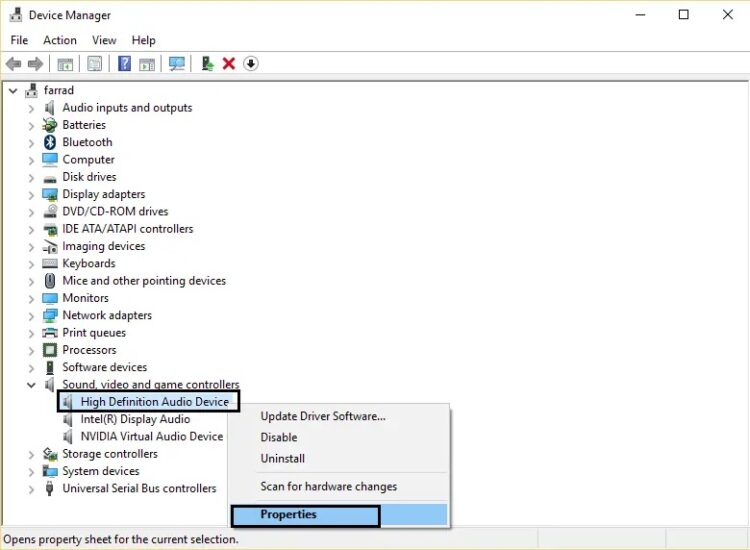Viewport: 750px width, 550px height.
Task: Open the Help menu
Action: (x=143, y=40)
